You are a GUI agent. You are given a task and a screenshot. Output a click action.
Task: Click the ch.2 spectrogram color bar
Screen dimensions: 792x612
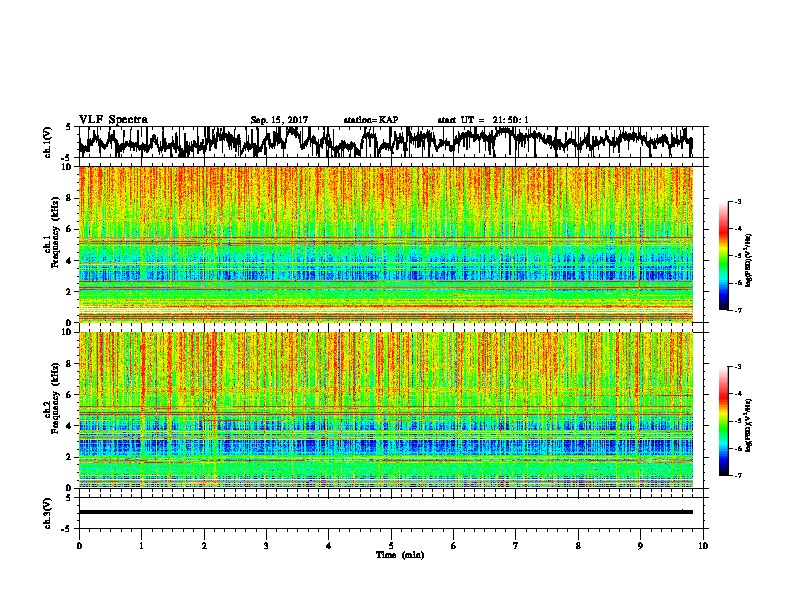[x=723, y=421]
